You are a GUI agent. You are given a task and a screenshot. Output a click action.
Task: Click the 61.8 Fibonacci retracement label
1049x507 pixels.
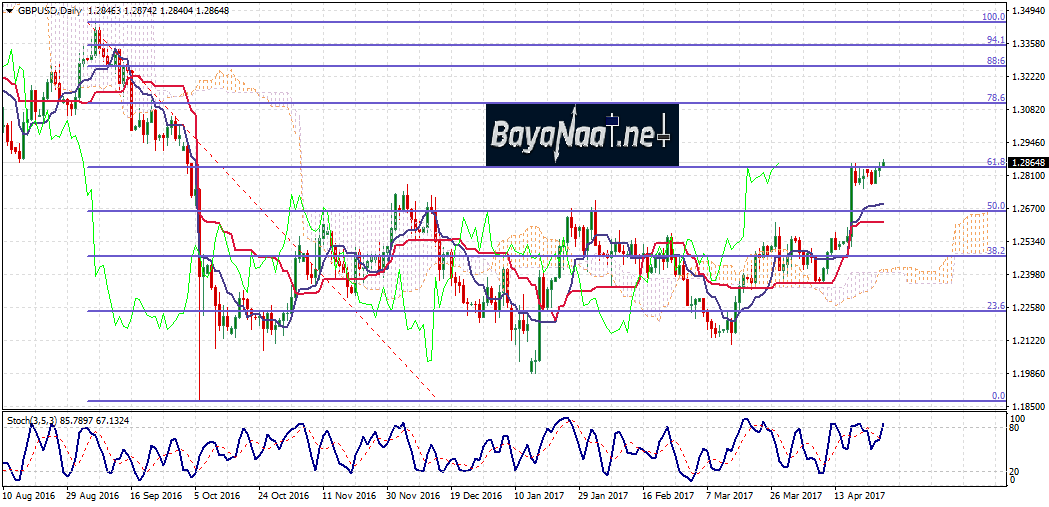coord(994,161)
